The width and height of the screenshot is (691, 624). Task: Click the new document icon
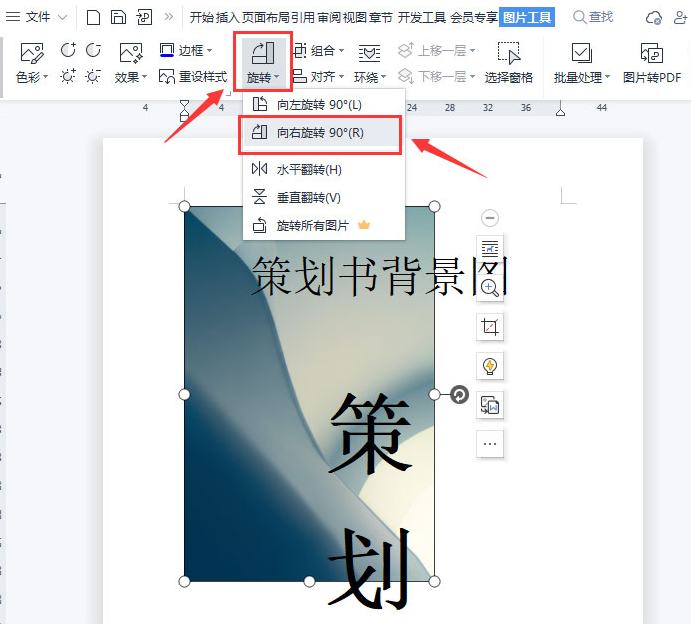click(x=93, y=18)
